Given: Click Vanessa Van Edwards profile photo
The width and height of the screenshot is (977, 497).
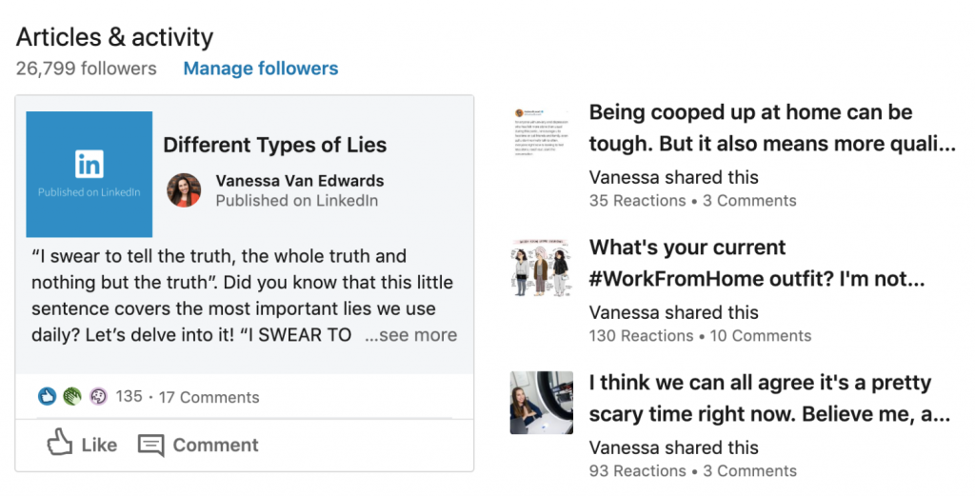Looking at the screenshot, I should 184,190.
